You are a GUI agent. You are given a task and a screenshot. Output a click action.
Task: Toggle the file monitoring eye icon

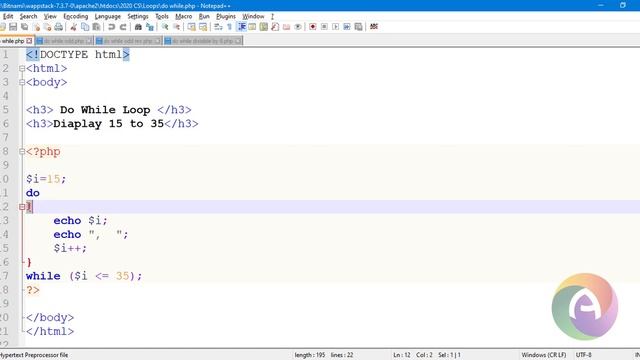click(298, 27)
